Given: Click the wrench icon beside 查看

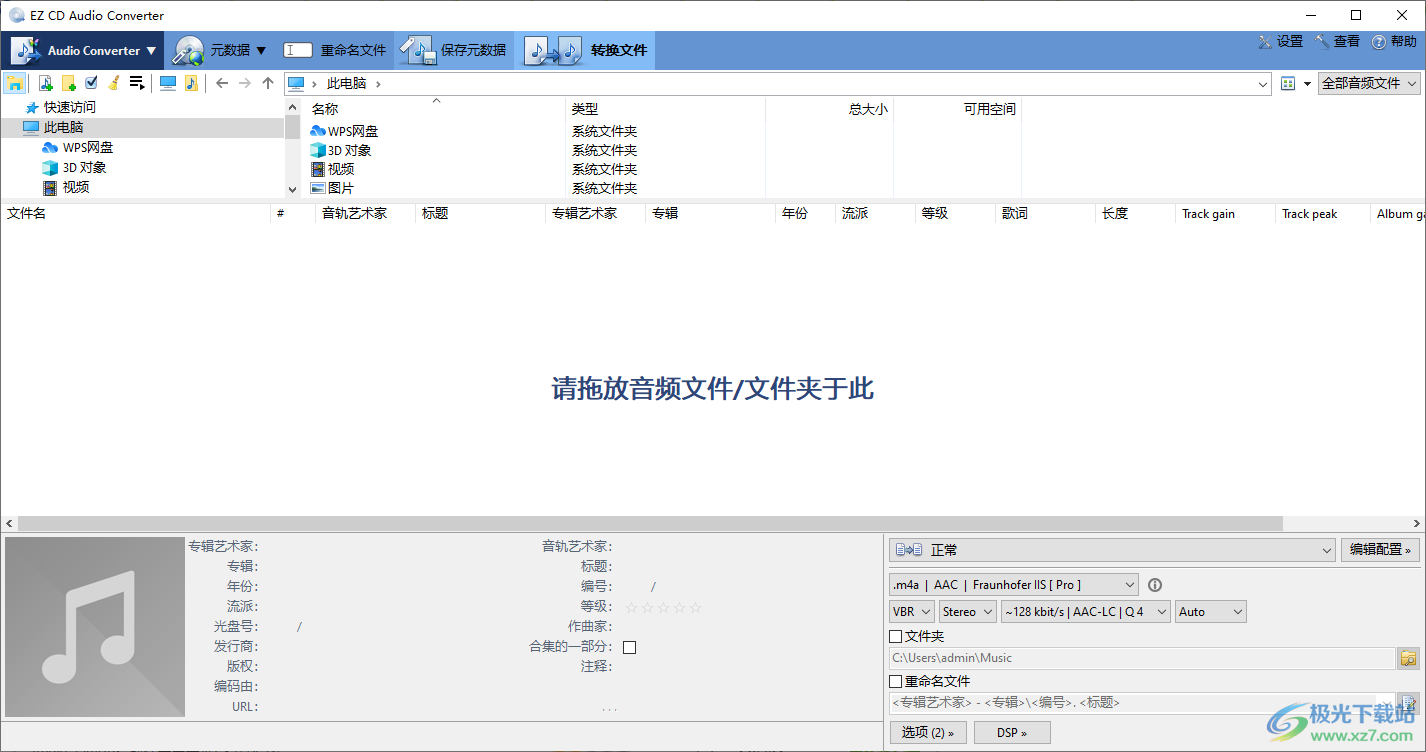Looking at the screenshot, I should click(x=1322, y=41).
